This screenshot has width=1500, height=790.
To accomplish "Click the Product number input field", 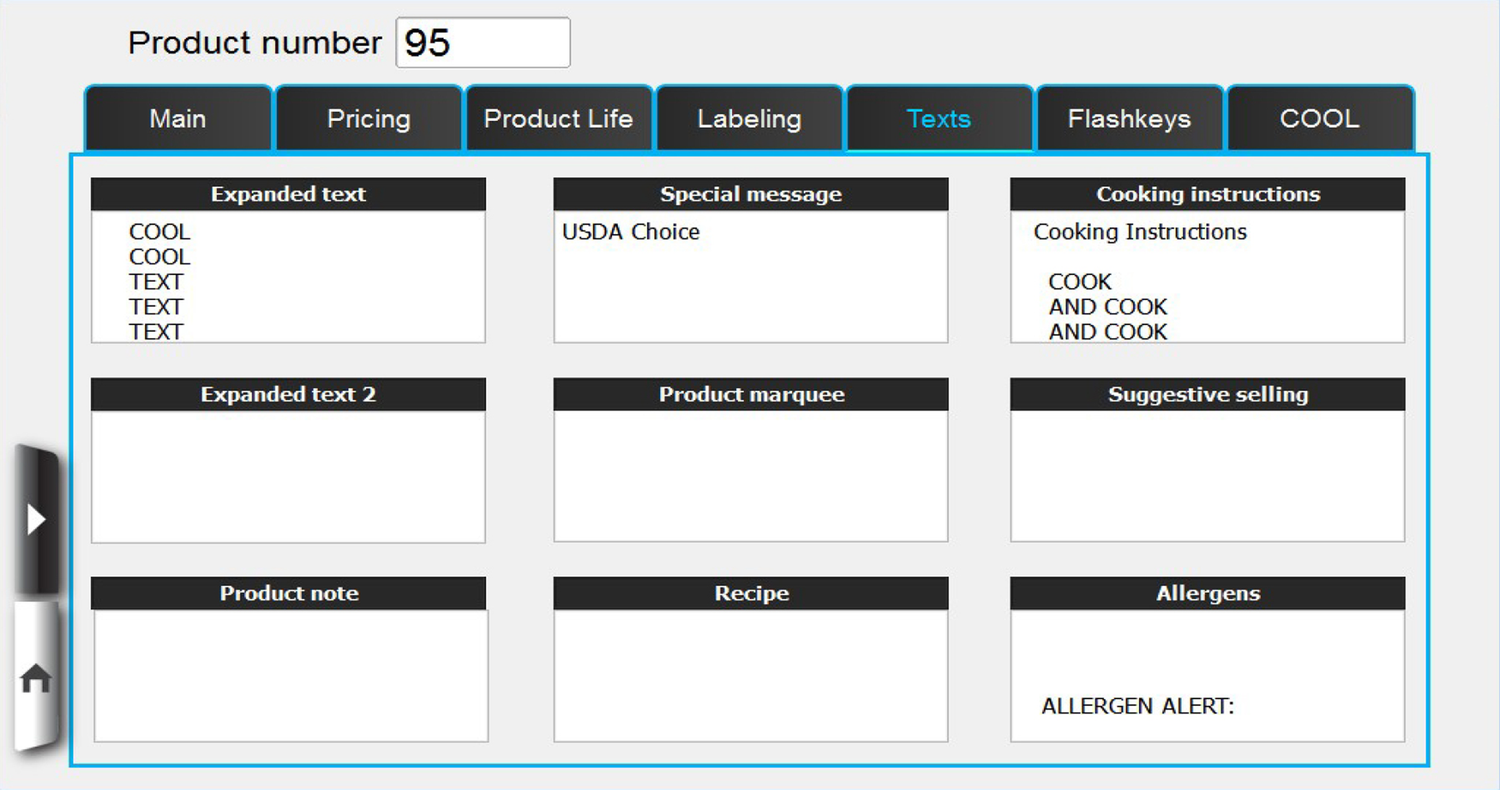I will (x=483, y=43).
